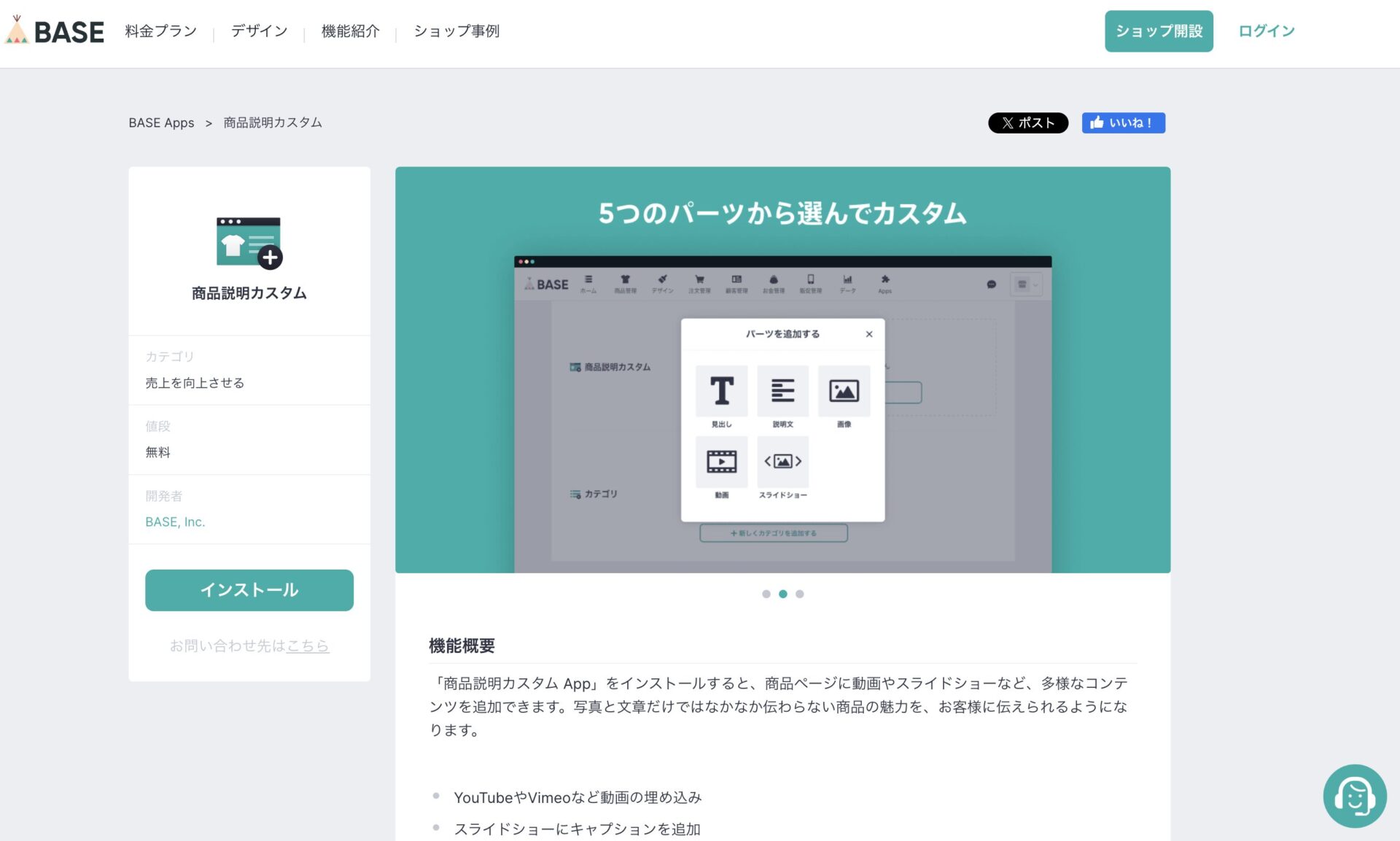
Task: Click the 見出し heading part icon
Action: pyautogui.click(x=721, y=392)
